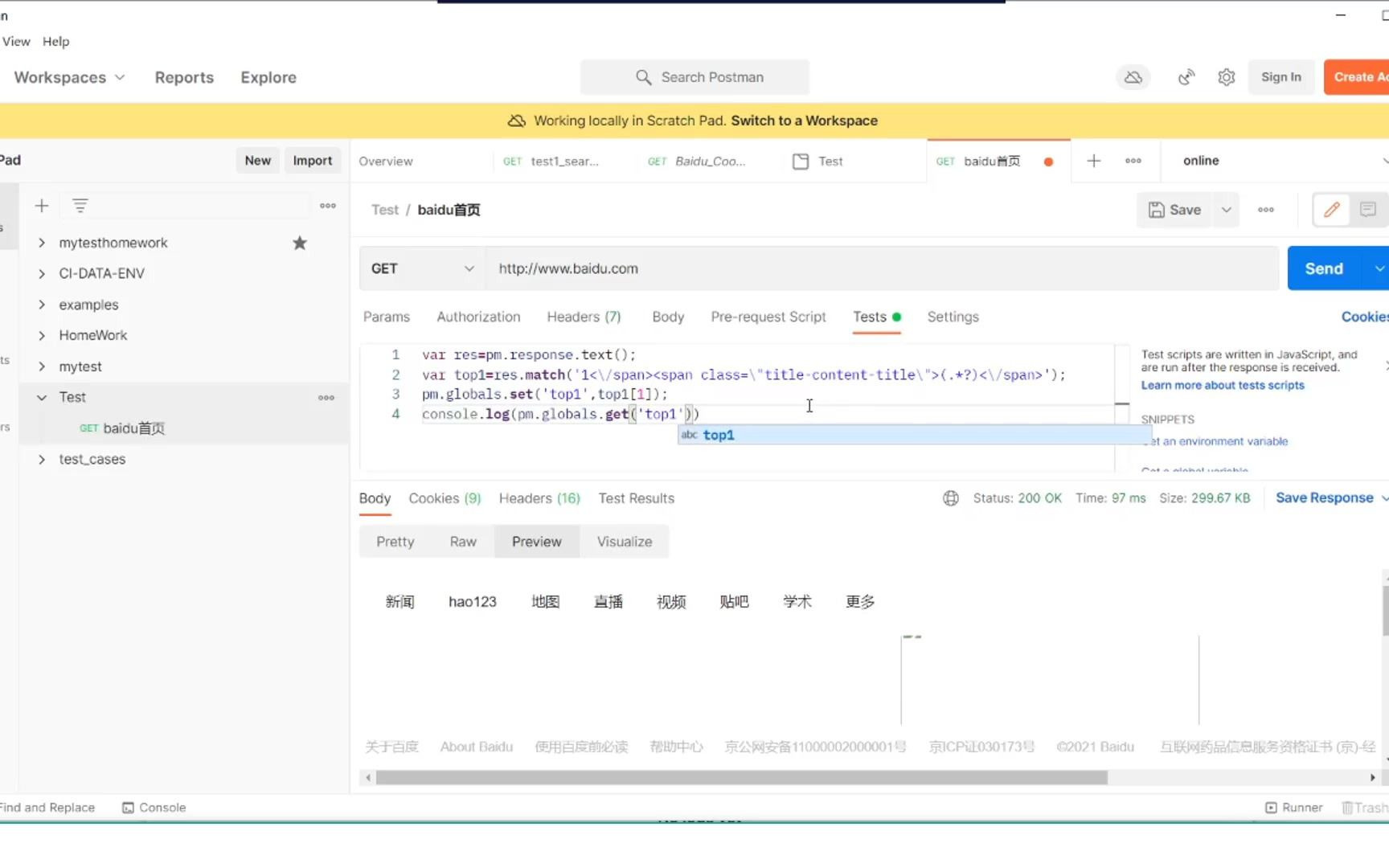Open the Save options dropdown arrow
Screen dimensions: 1389x868
coord(1226,210)
